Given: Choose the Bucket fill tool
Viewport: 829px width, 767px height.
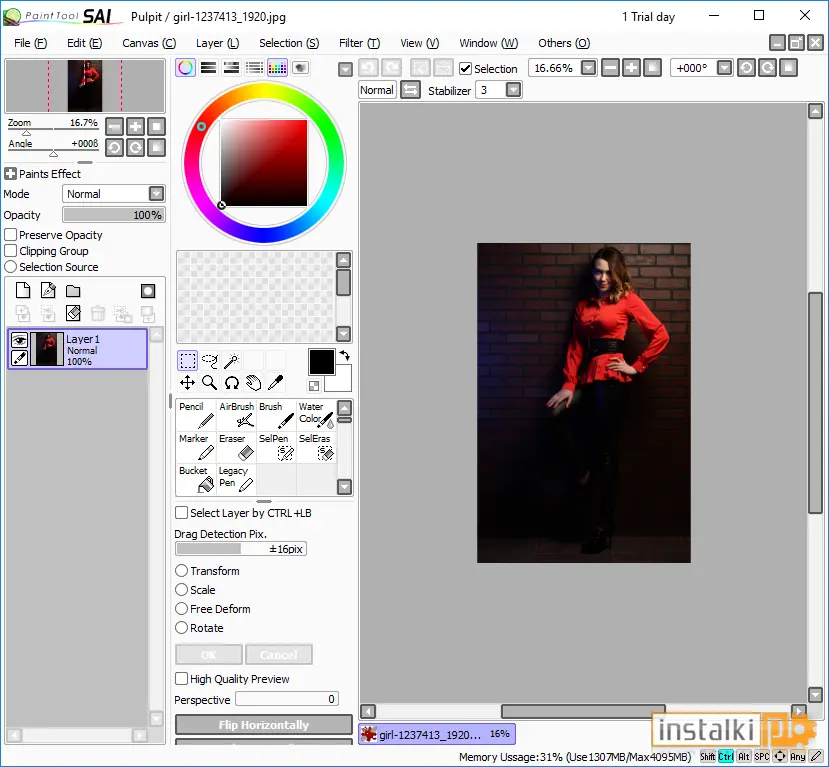Looking at the screenshot, I should pos(196,479).
